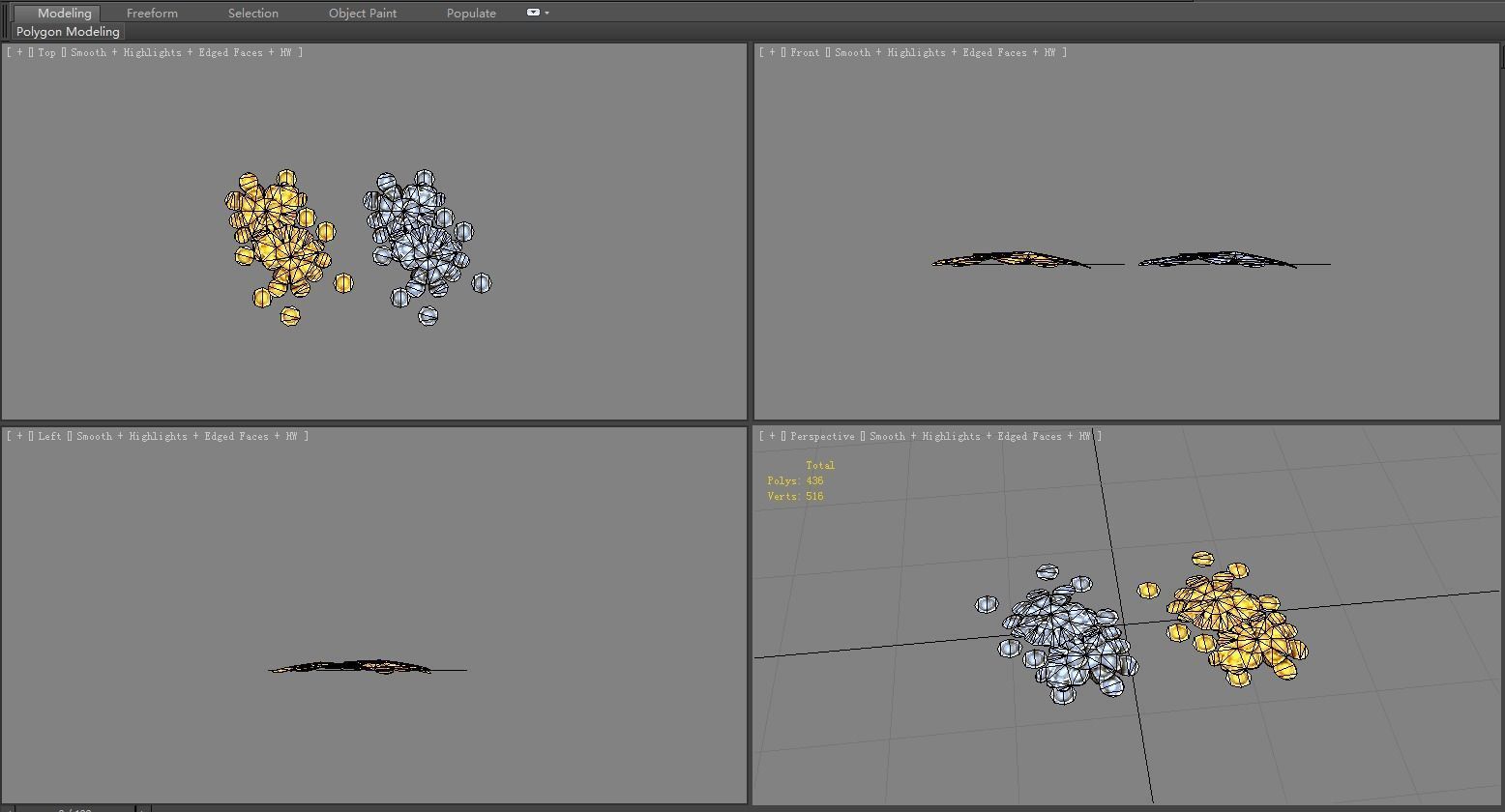Select the silver coin mesh in Front viewport

(x=1219, y=260)
